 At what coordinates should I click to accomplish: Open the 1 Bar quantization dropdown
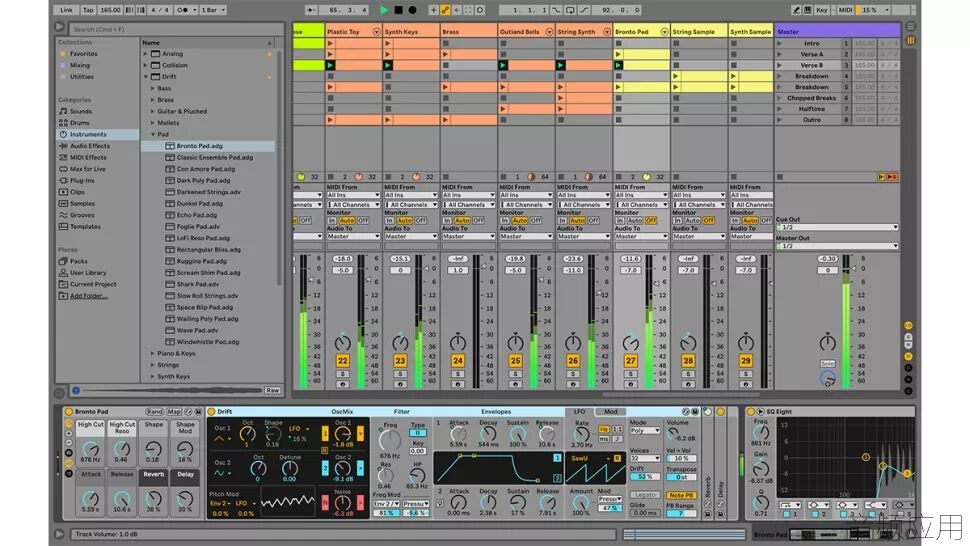[x=213, y=10]
